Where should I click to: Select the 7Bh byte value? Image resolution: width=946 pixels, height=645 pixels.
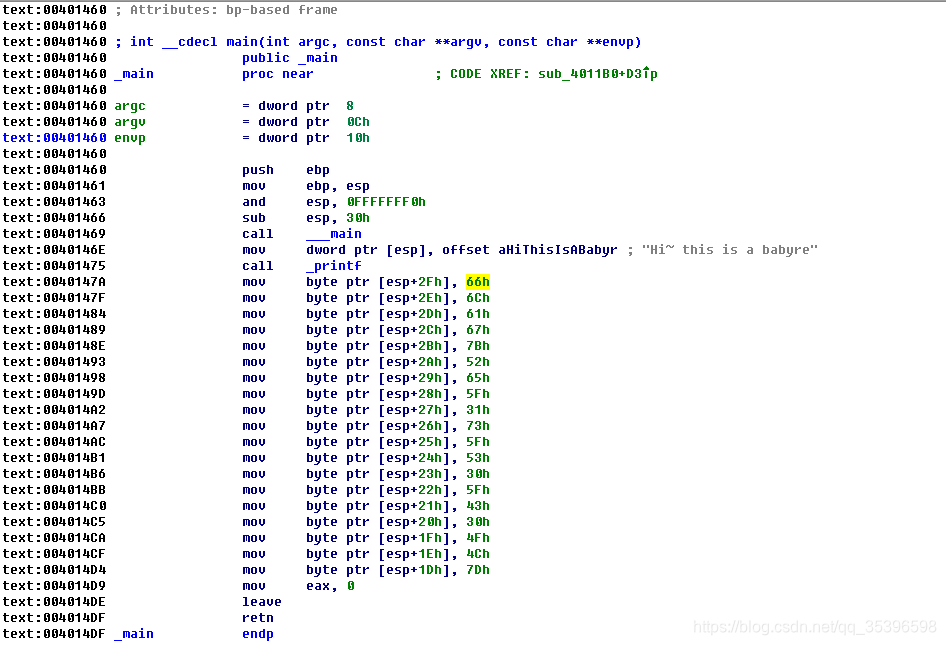[x=477, y=346]
